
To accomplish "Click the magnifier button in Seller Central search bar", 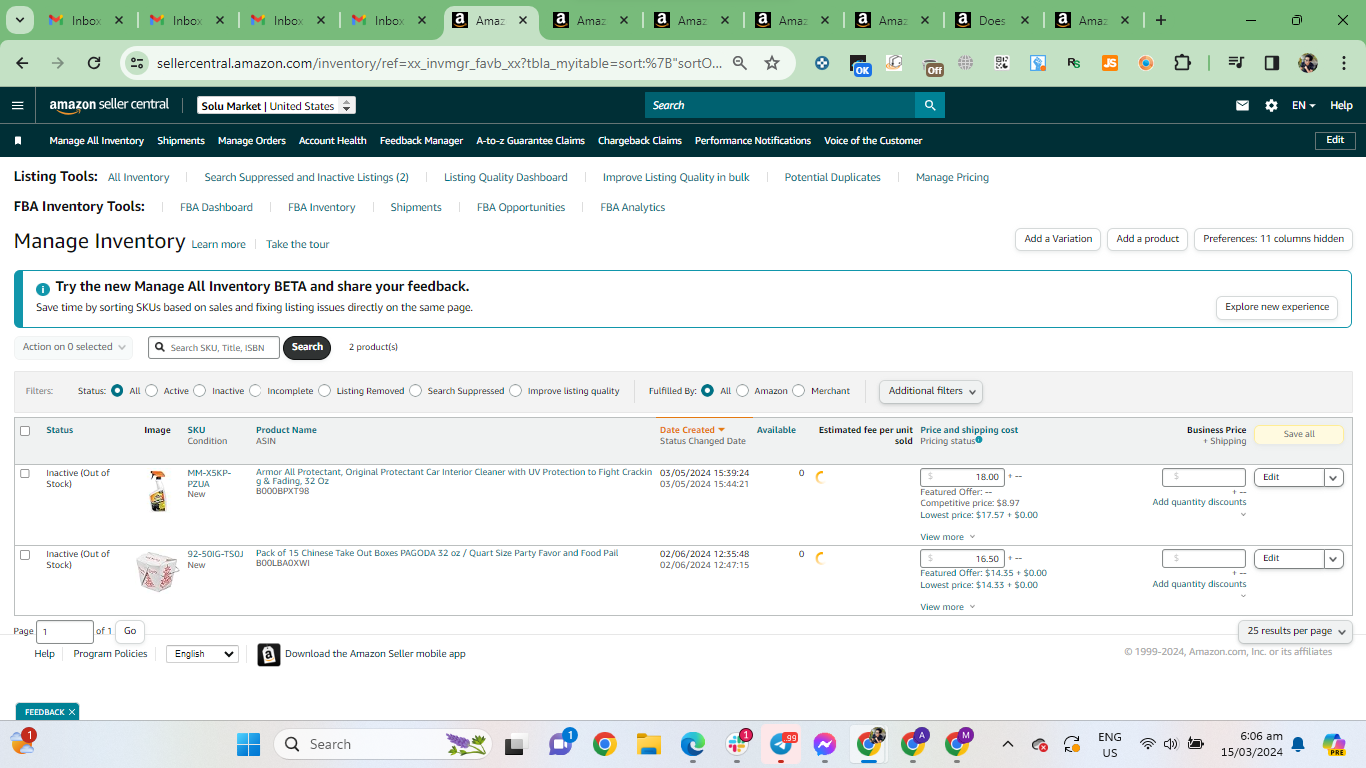I will click(930, 105).
